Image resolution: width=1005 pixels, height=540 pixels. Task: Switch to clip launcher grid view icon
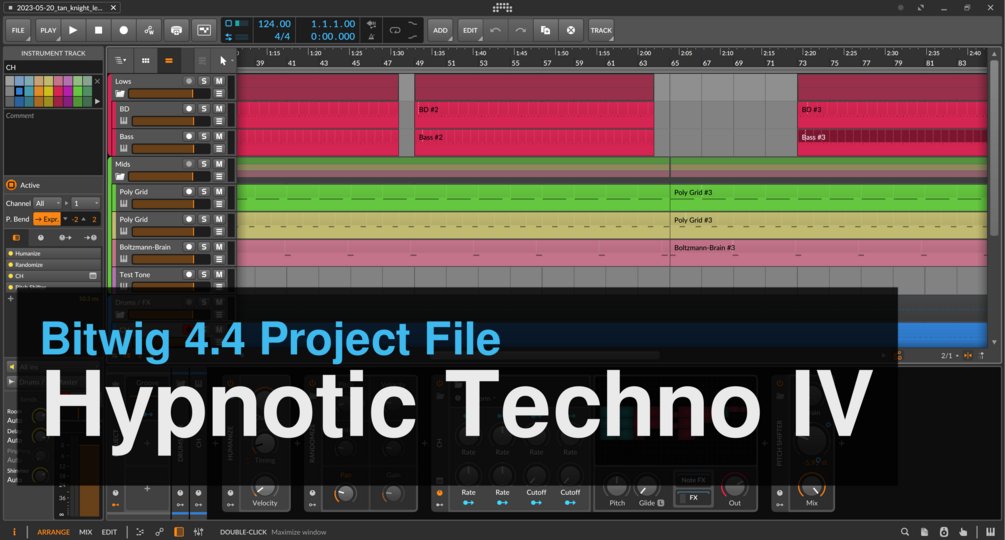[x=145, y=61]
